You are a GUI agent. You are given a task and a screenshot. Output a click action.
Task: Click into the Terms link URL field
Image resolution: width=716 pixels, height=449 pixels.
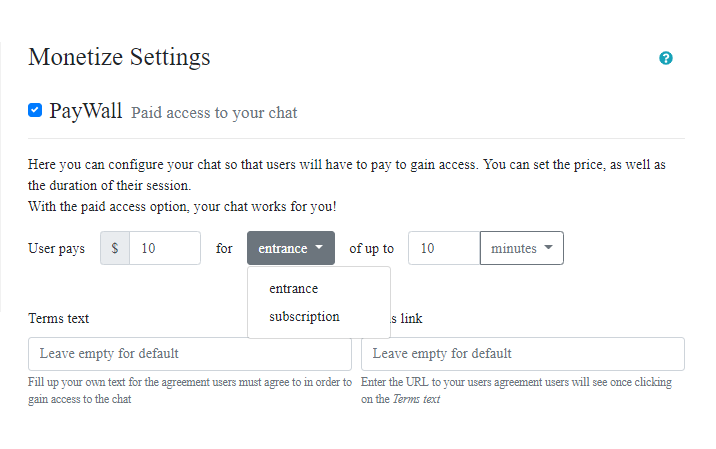(x=522, y=354)
